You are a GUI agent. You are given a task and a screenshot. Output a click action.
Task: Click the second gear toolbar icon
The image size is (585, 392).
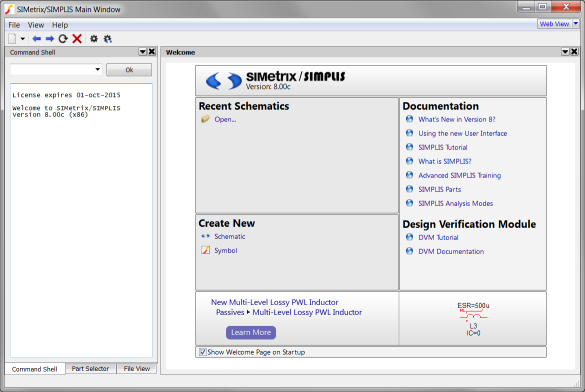[x=107, y=38]
